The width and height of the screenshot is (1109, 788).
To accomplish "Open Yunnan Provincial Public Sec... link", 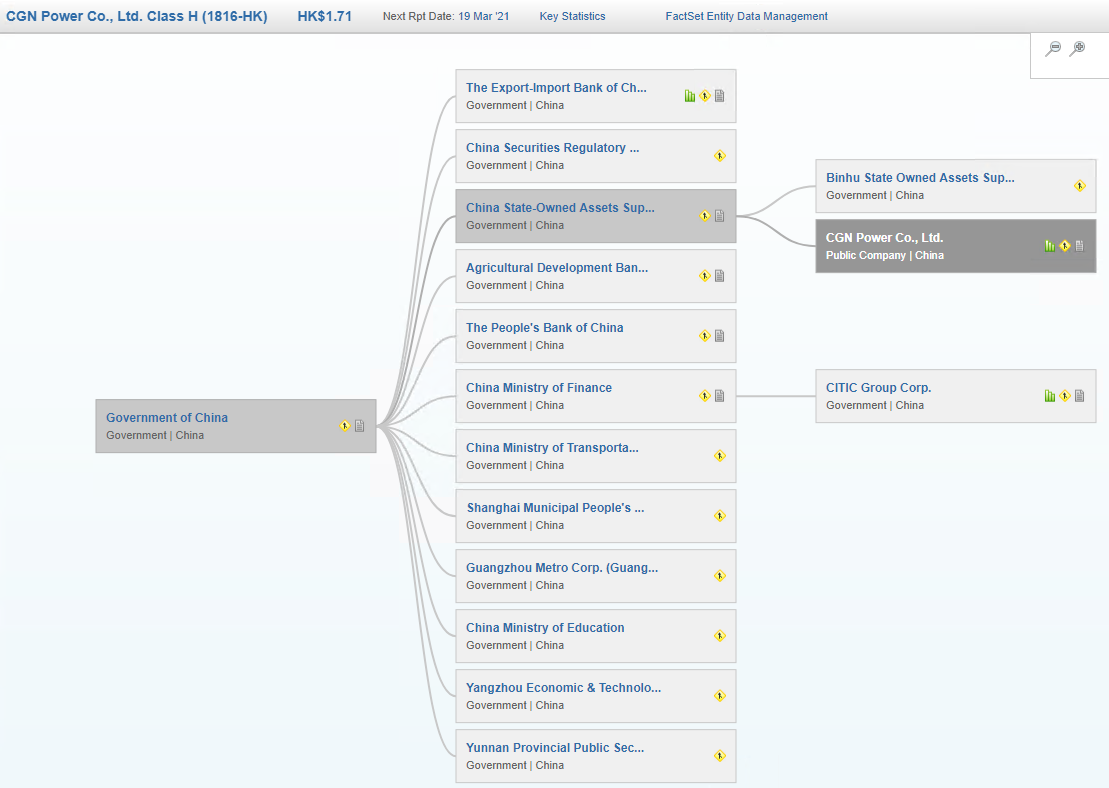I will click(555, 748).
